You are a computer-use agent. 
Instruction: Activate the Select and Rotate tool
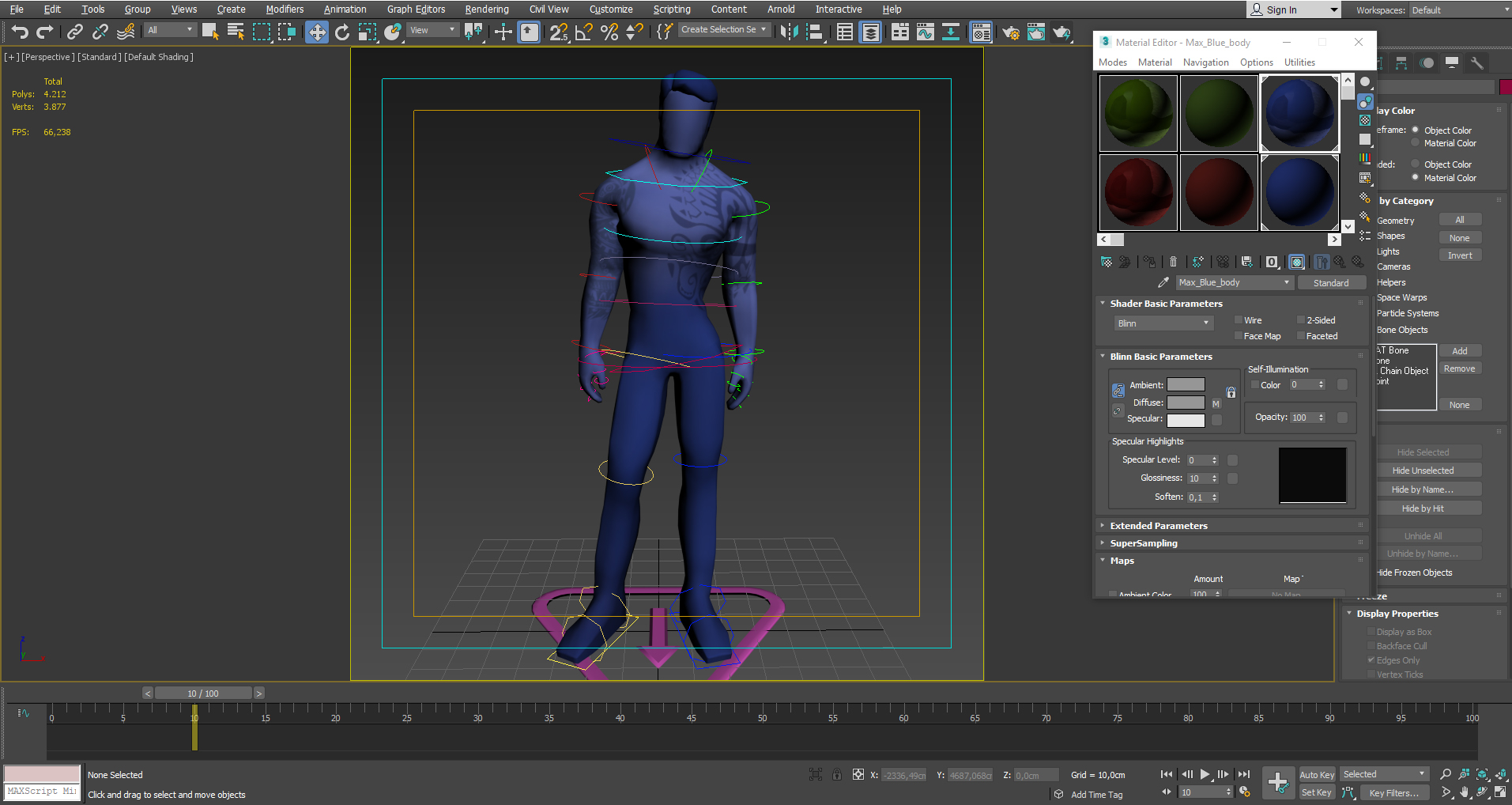point(341,32)
